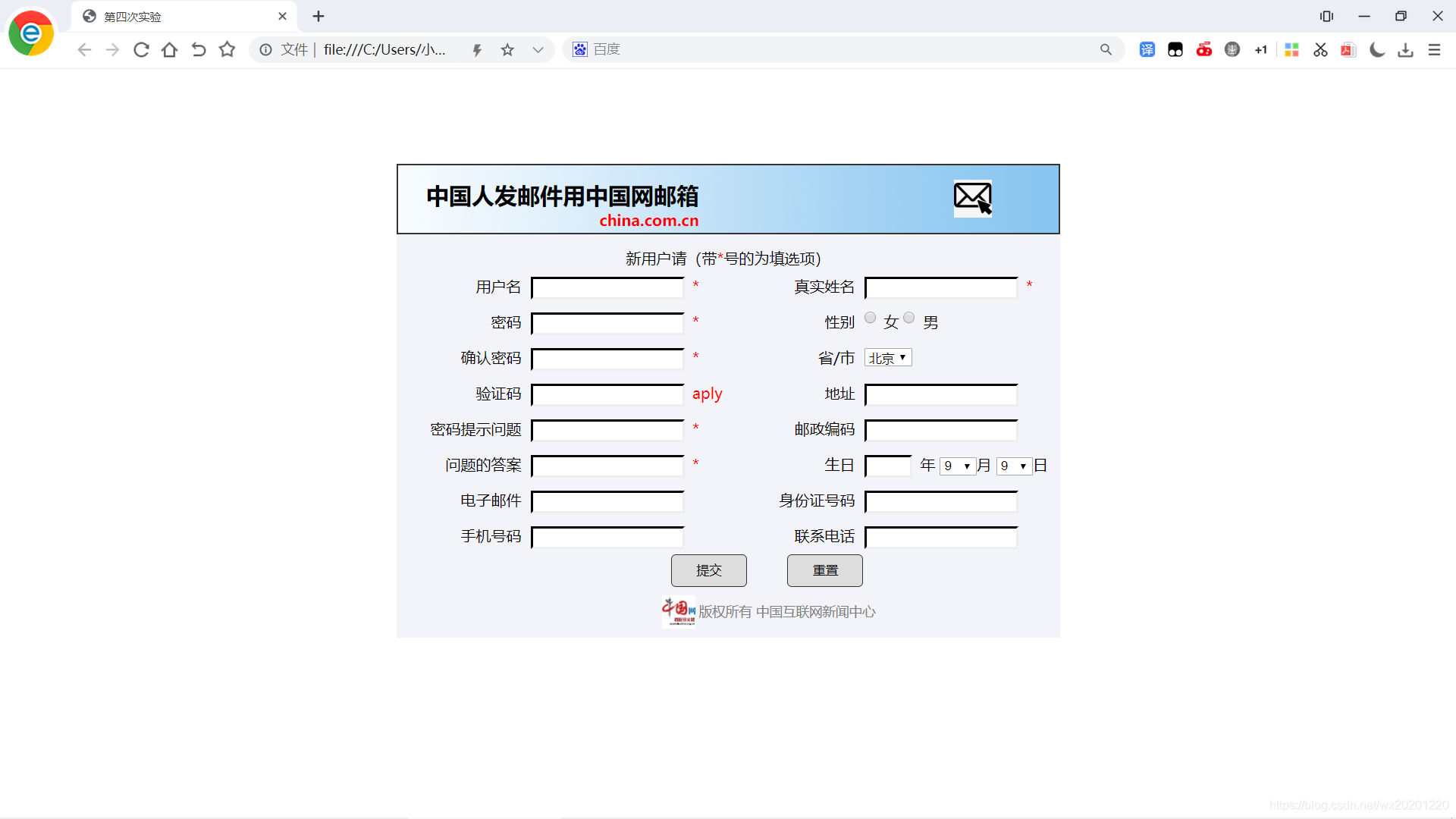
Task: Click the 提交 submit button
Action: pos(708,570)
